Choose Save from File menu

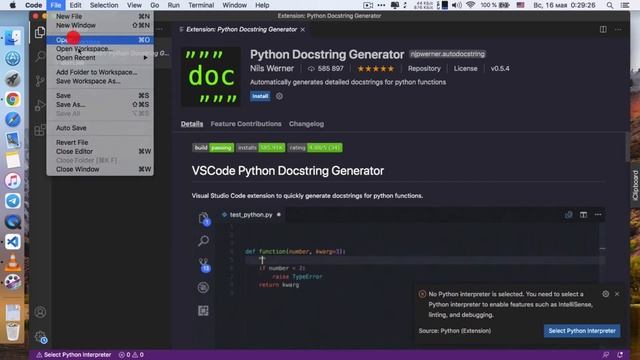click(100, 96)
